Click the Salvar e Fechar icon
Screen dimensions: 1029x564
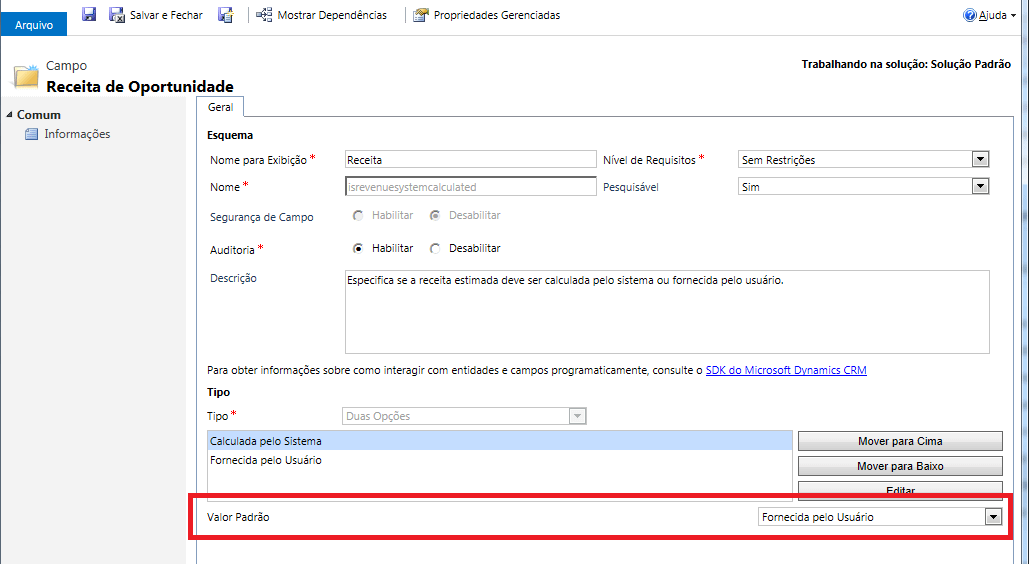[x=117, y=15]
